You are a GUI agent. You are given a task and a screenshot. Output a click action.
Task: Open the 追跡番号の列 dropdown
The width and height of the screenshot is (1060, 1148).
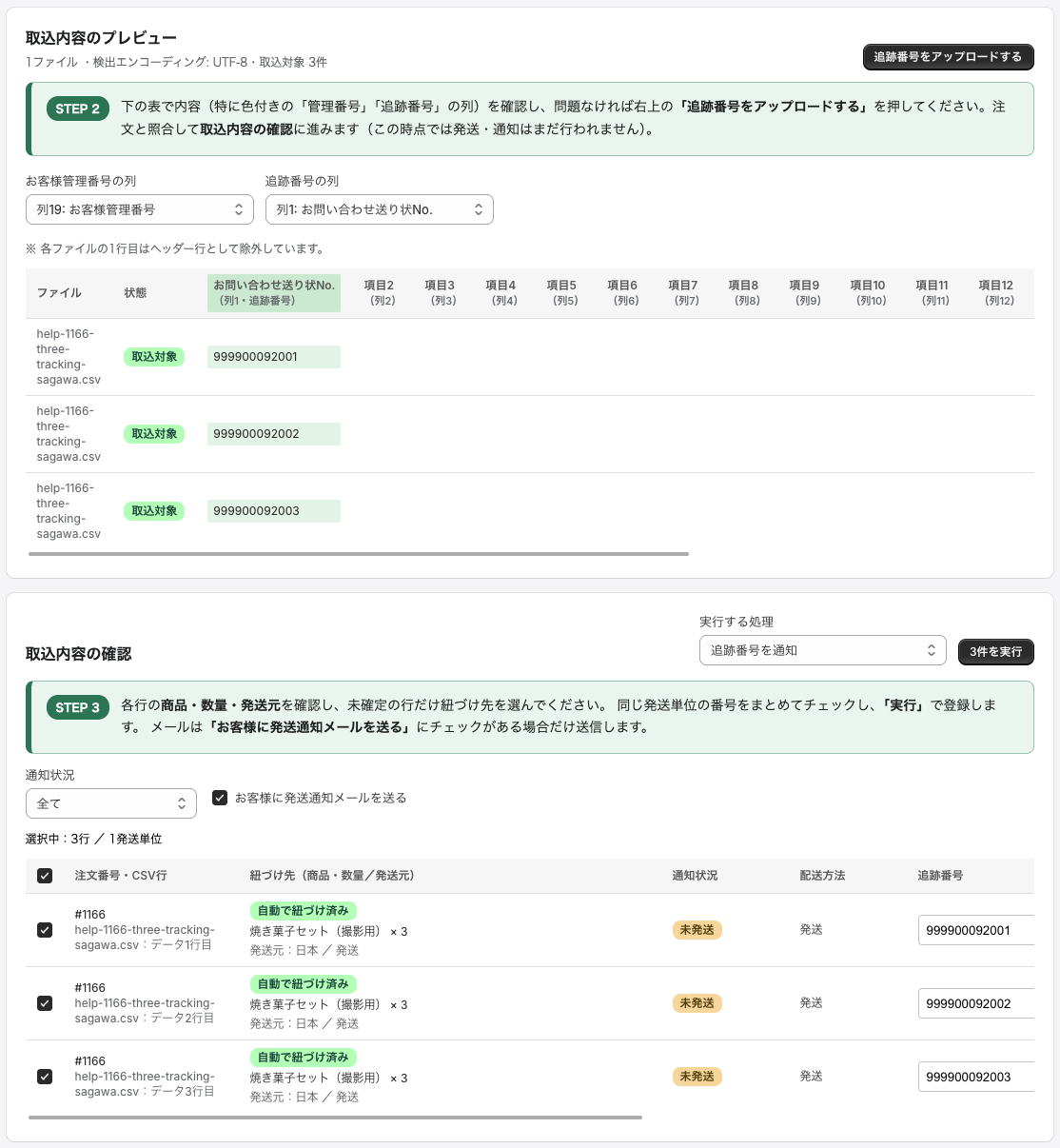[x=380, y=209]
